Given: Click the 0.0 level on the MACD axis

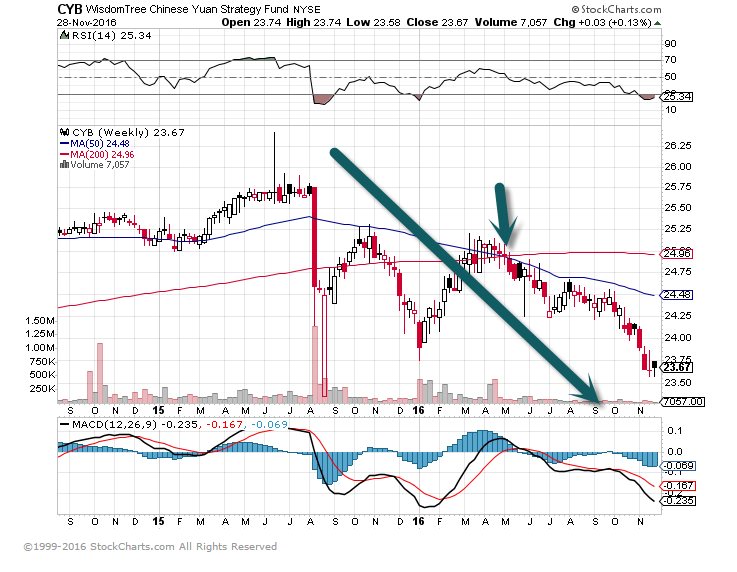Looking at the screenshot, I should point(674,452).
